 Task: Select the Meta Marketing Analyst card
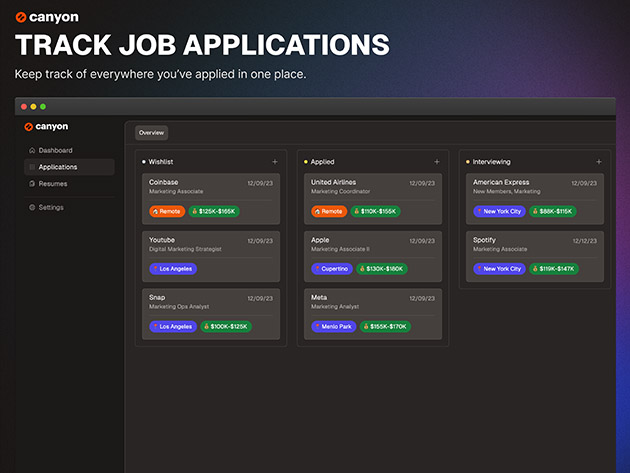click(372, 302)
